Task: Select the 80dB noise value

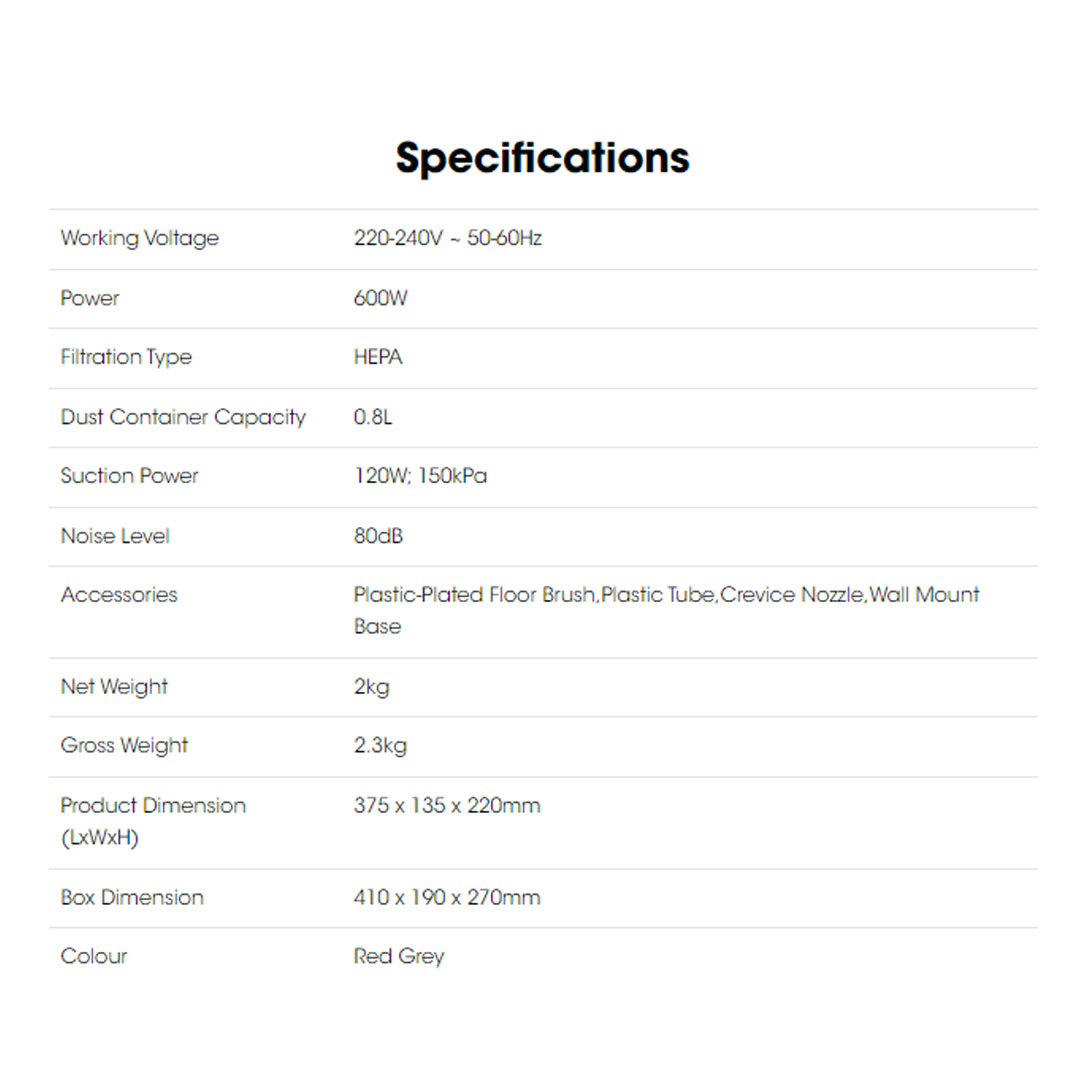Action: coord(378,536)
